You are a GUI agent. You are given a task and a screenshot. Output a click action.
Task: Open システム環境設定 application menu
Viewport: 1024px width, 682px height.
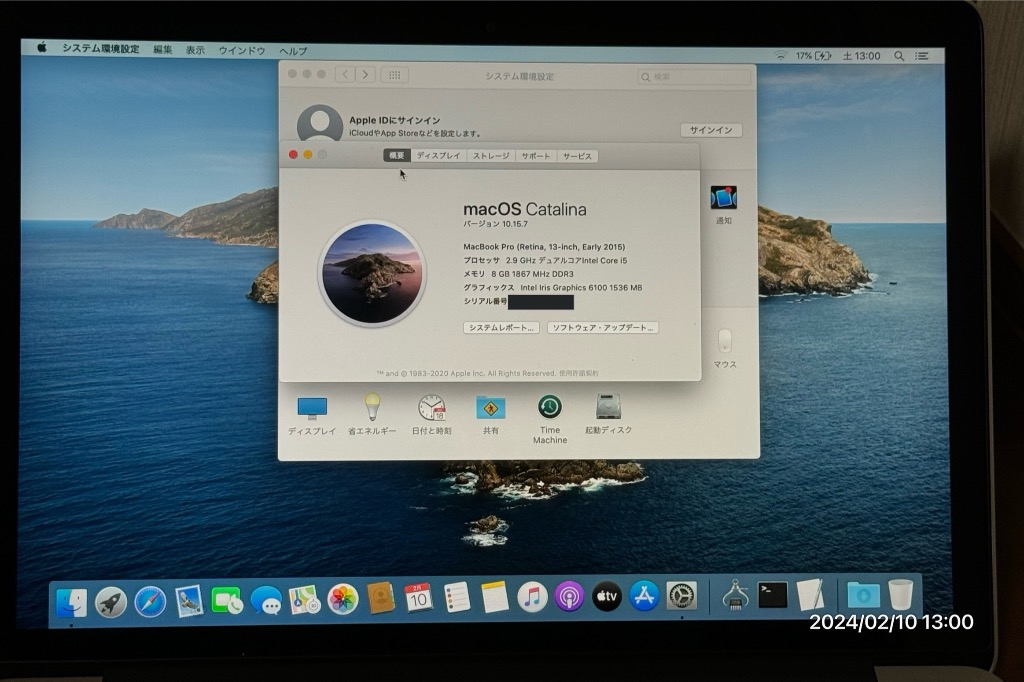(101, 49)
